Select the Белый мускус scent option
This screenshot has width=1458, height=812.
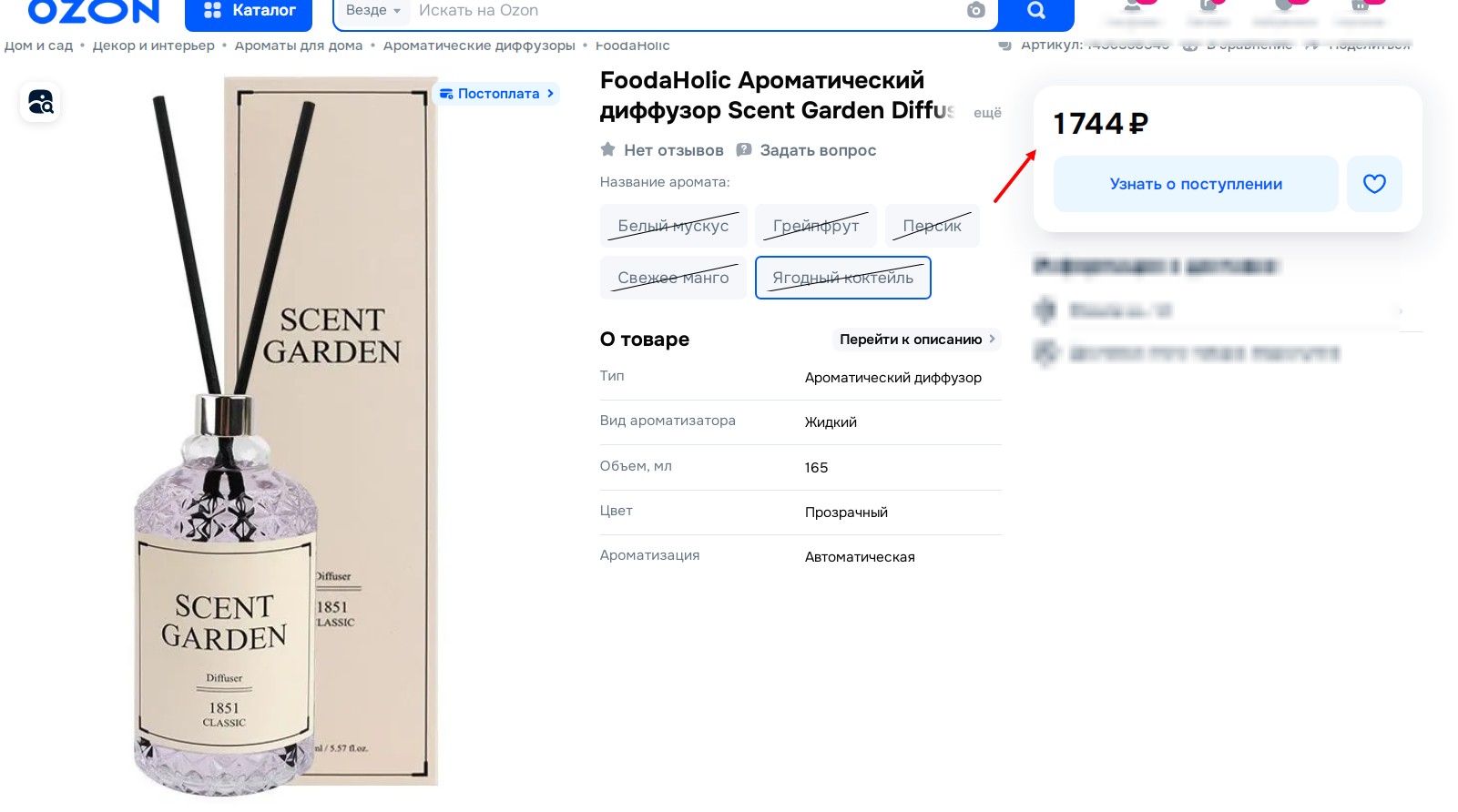pos(673,226)
